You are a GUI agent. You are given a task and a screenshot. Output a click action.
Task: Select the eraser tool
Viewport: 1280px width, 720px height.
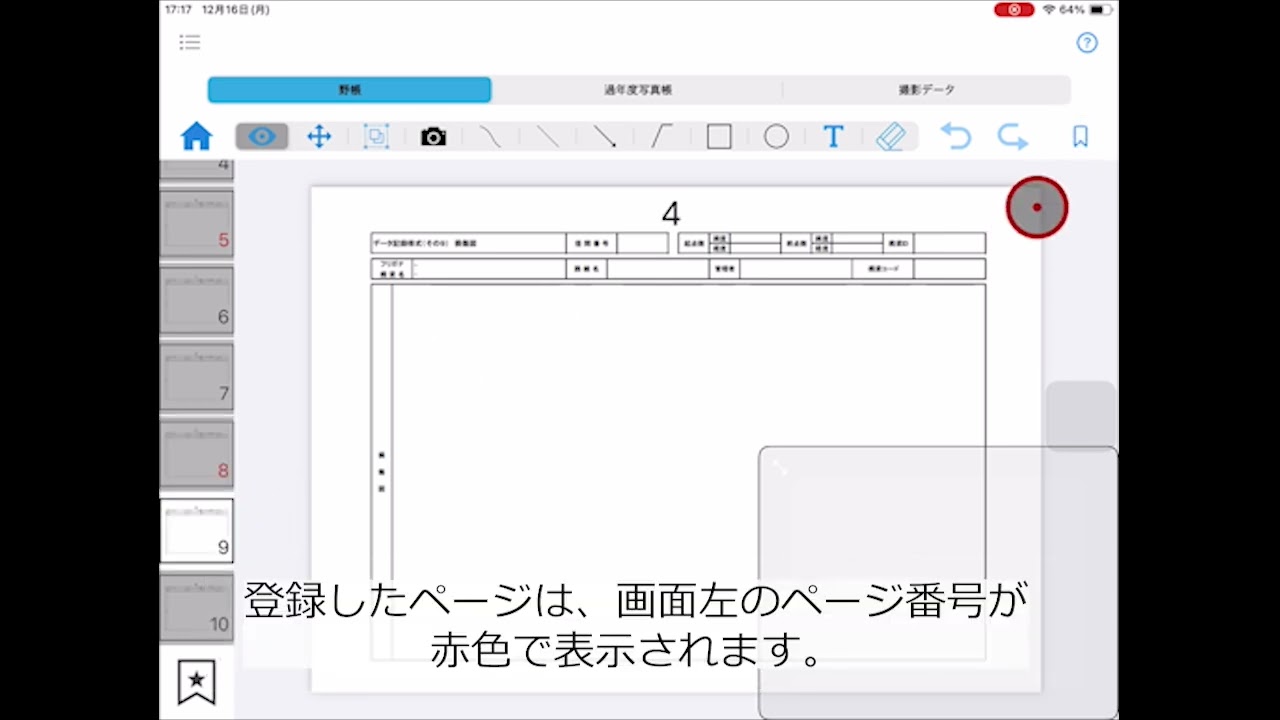890,136
